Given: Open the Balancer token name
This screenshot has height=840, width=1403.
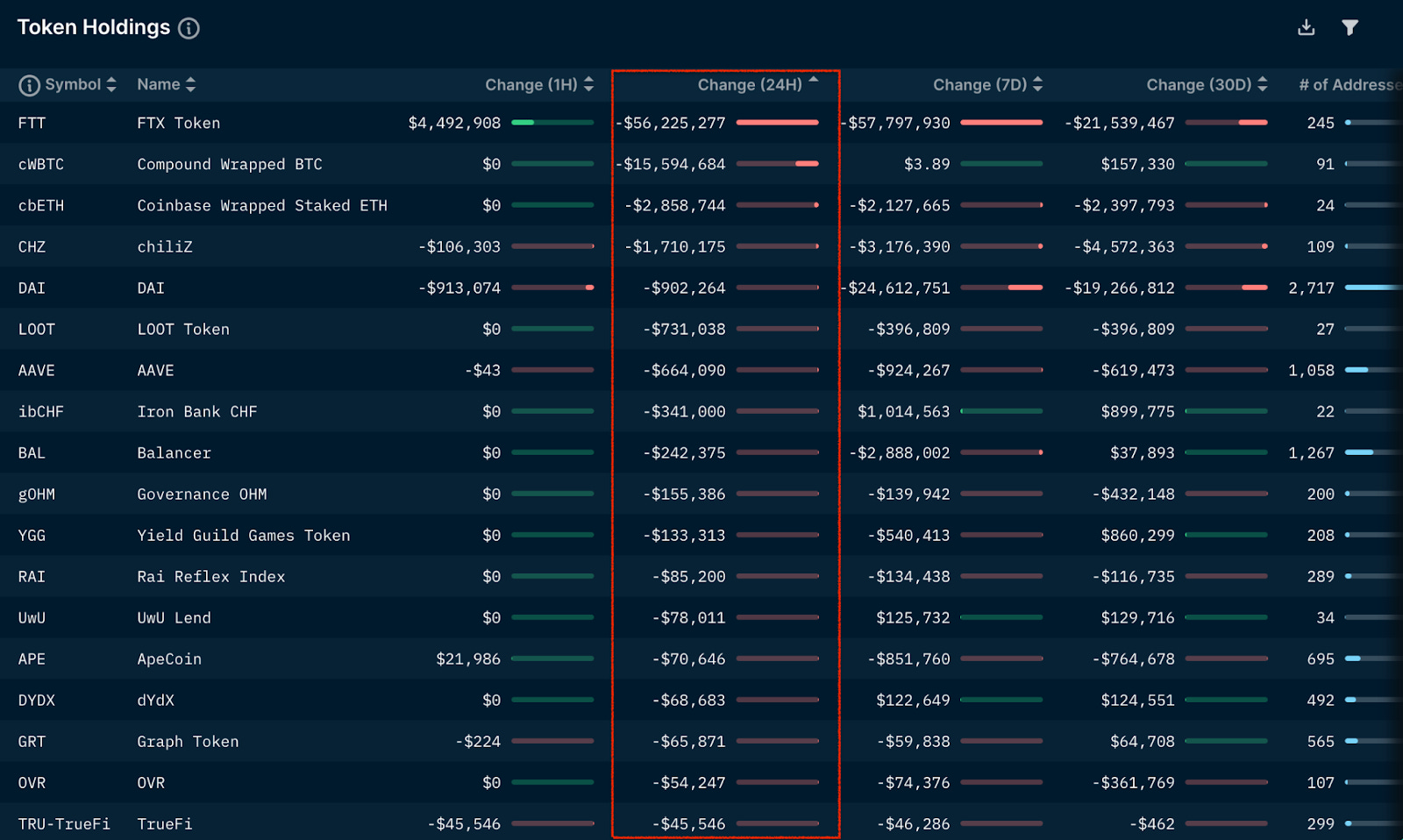Looking at the screenshot, I should pos(174,452).
